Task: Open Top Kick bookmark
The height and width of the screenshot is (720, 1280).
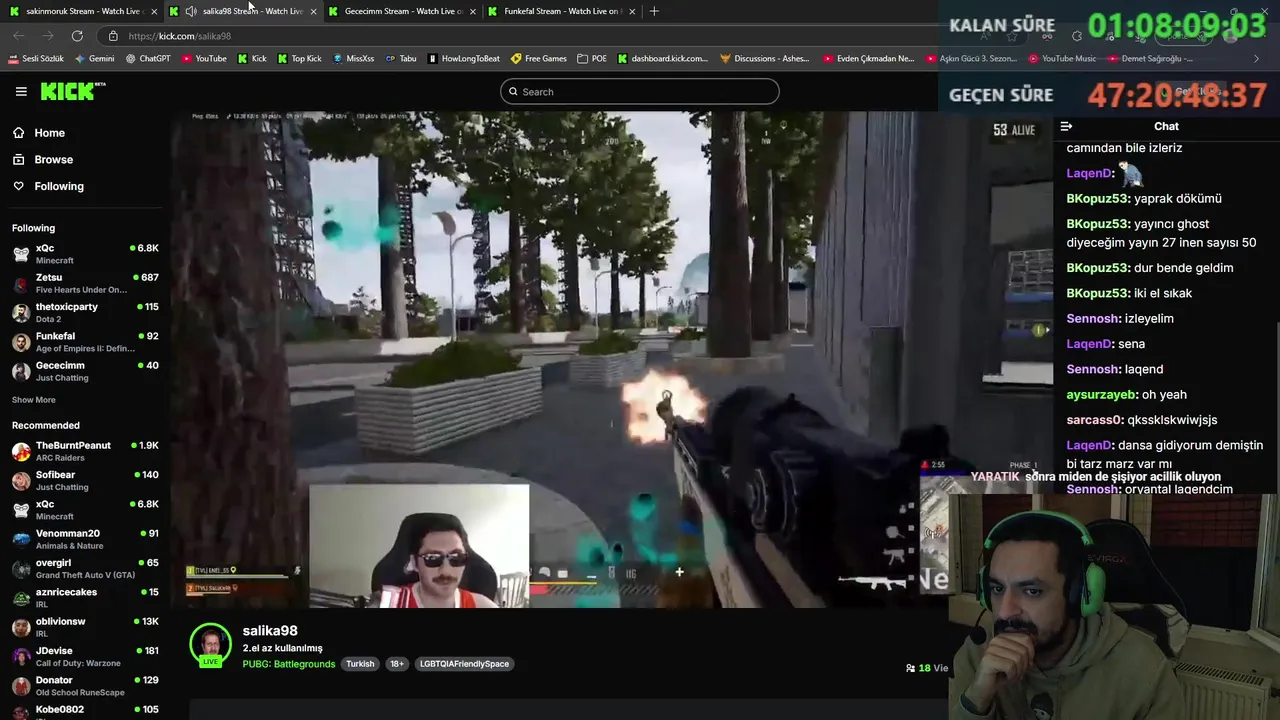Action: pos(299,59)
